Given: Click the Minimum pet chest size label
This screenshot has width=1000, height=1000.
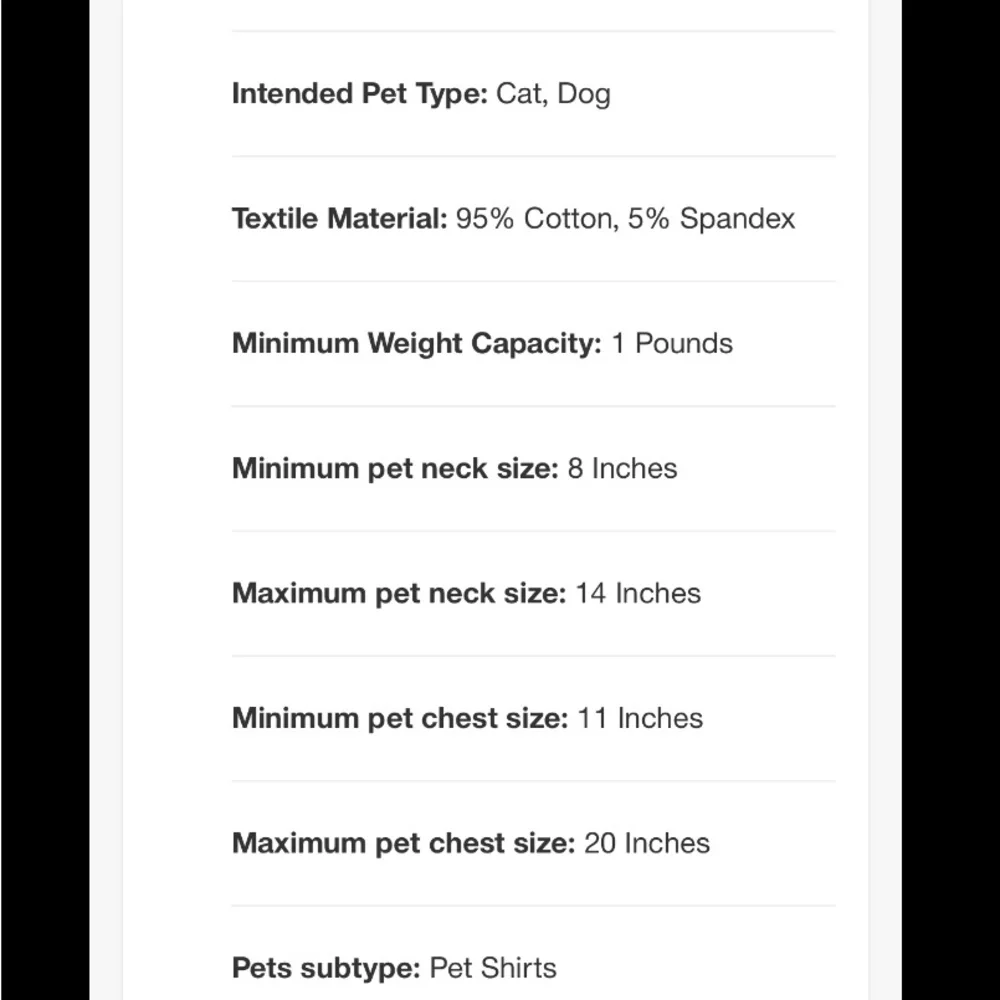Looking at the screenshot, I should point(400,719).
